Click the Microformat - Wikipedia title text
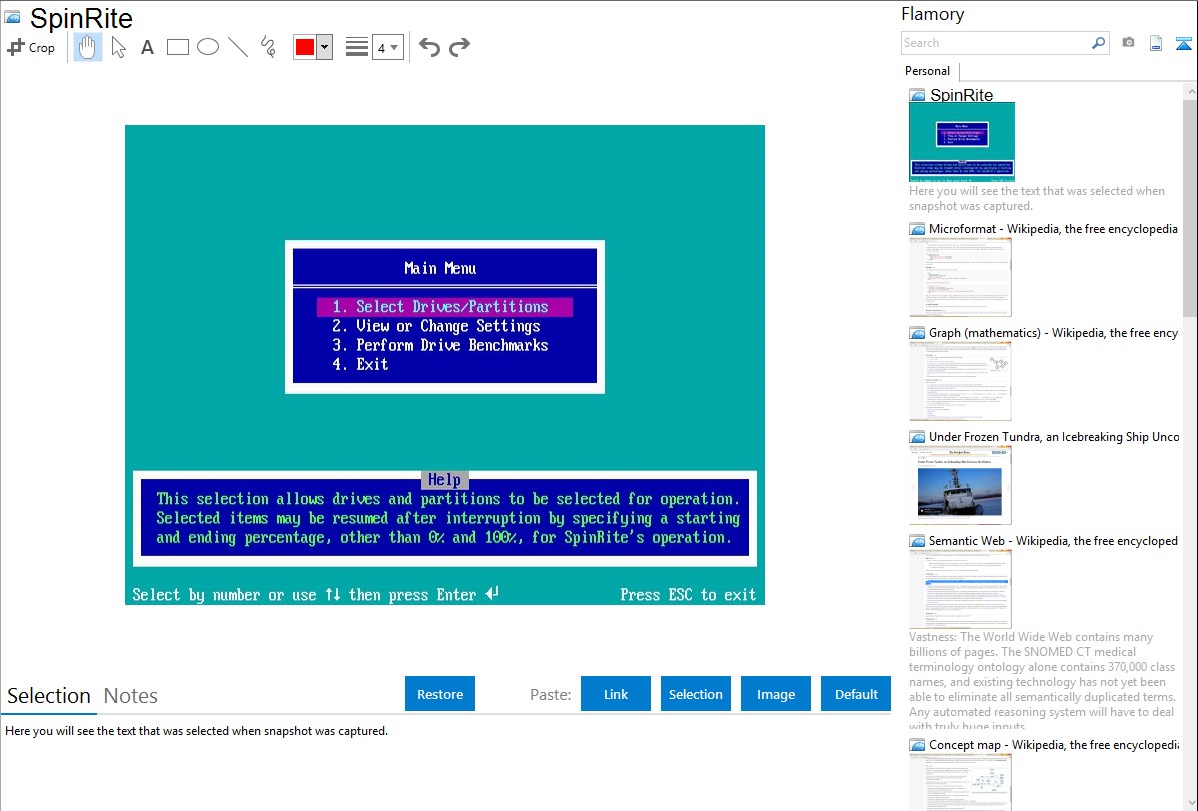Image resolution: width=1198 pixels, height=811 pixels. 1053,229
